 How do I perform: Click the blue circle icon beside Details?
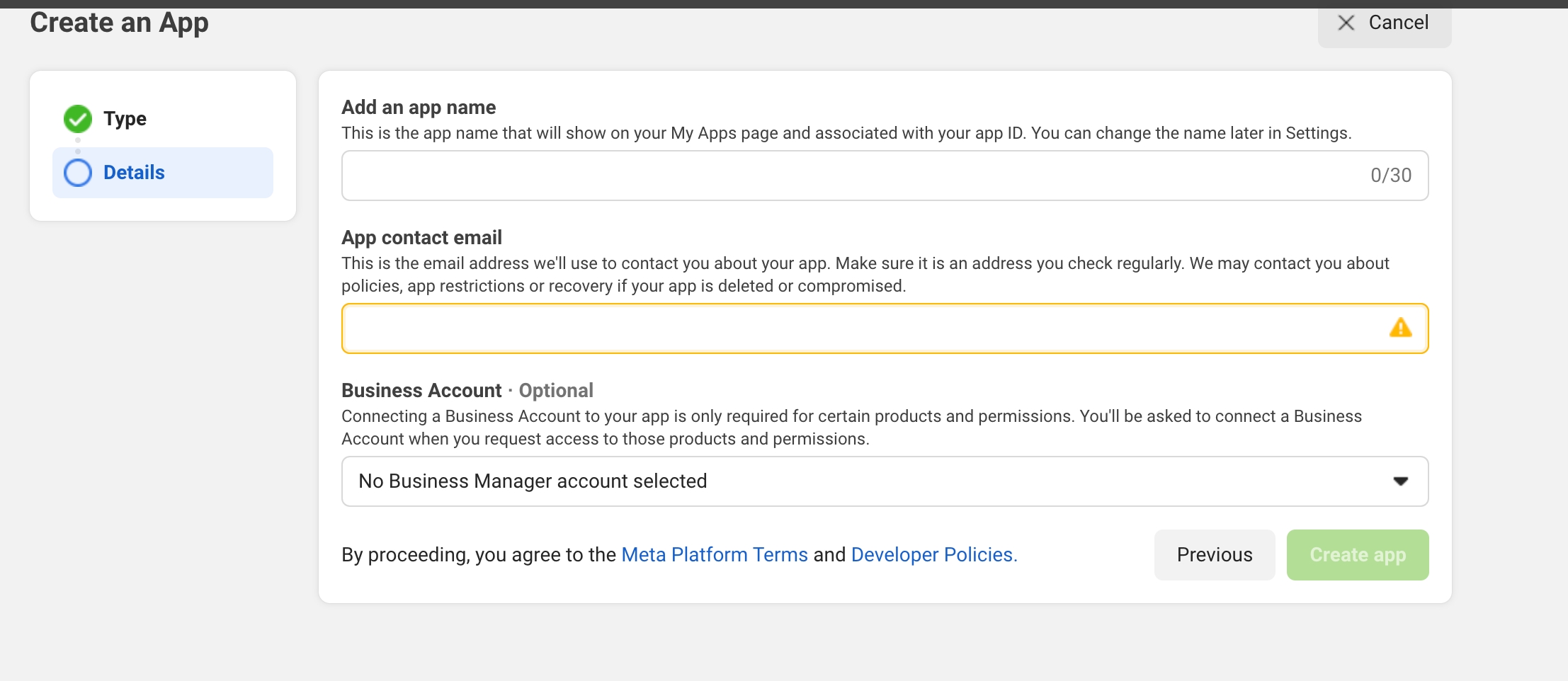(78, 173)
